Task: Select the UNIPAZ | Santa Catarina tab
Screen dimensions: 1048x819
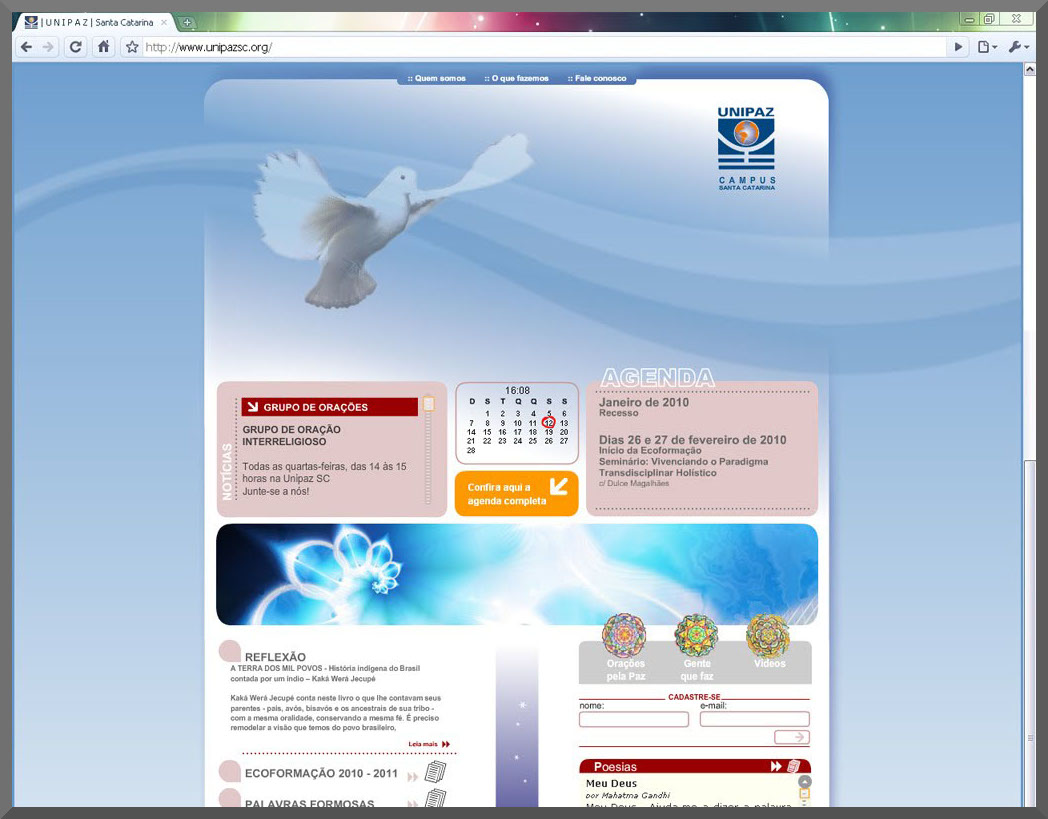Action: click(x=96, y=22)
